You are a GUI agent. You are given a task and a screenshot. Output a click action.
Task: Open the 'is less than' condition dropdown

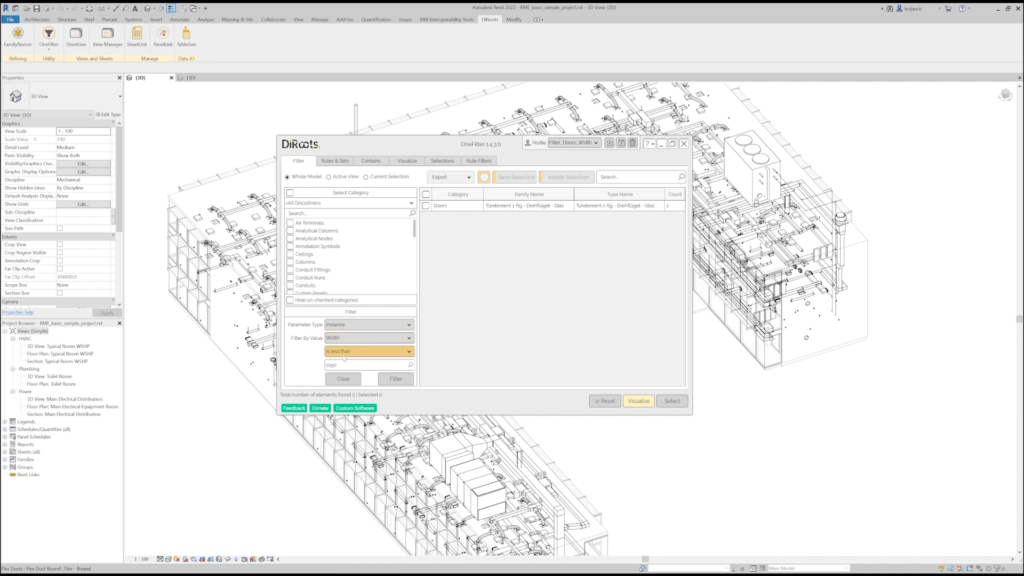(369, 351)
